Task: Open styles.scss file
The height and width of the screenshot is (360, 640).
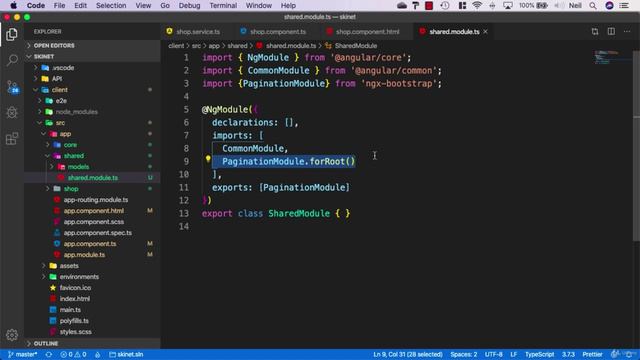Action: [92, 331]
